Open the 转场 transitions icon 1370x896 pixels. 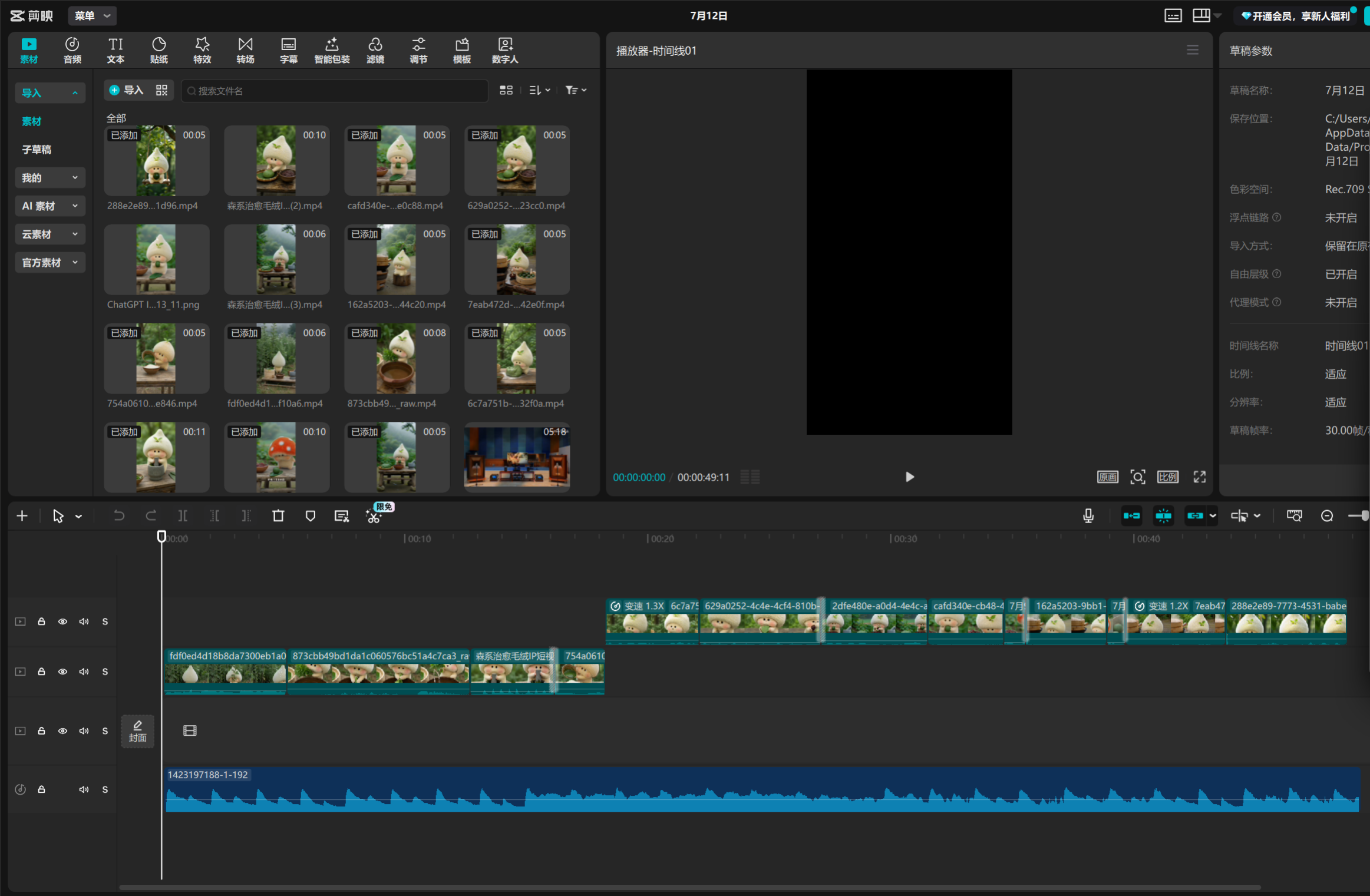click(245, 51)
